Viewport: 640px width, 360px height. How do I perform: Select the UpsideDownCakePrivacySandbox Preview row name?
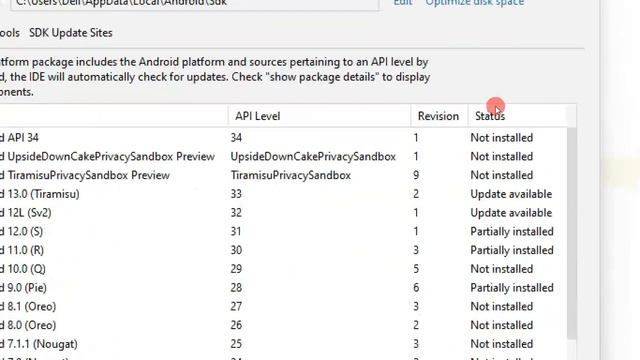pos(107,157)
